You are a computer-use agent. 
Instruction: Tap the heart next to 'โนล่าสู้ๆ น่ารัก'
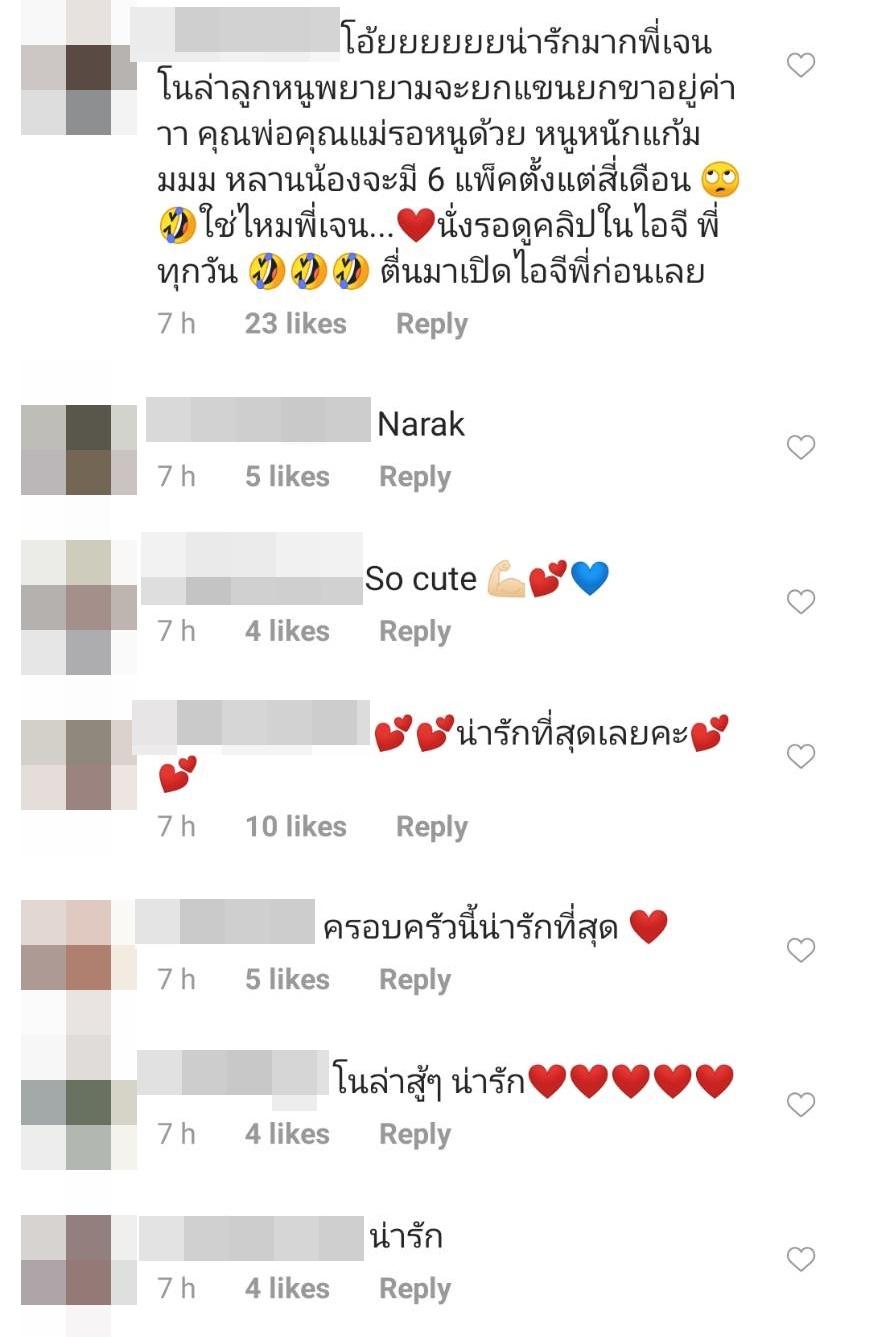click(x=801, y=1105)
